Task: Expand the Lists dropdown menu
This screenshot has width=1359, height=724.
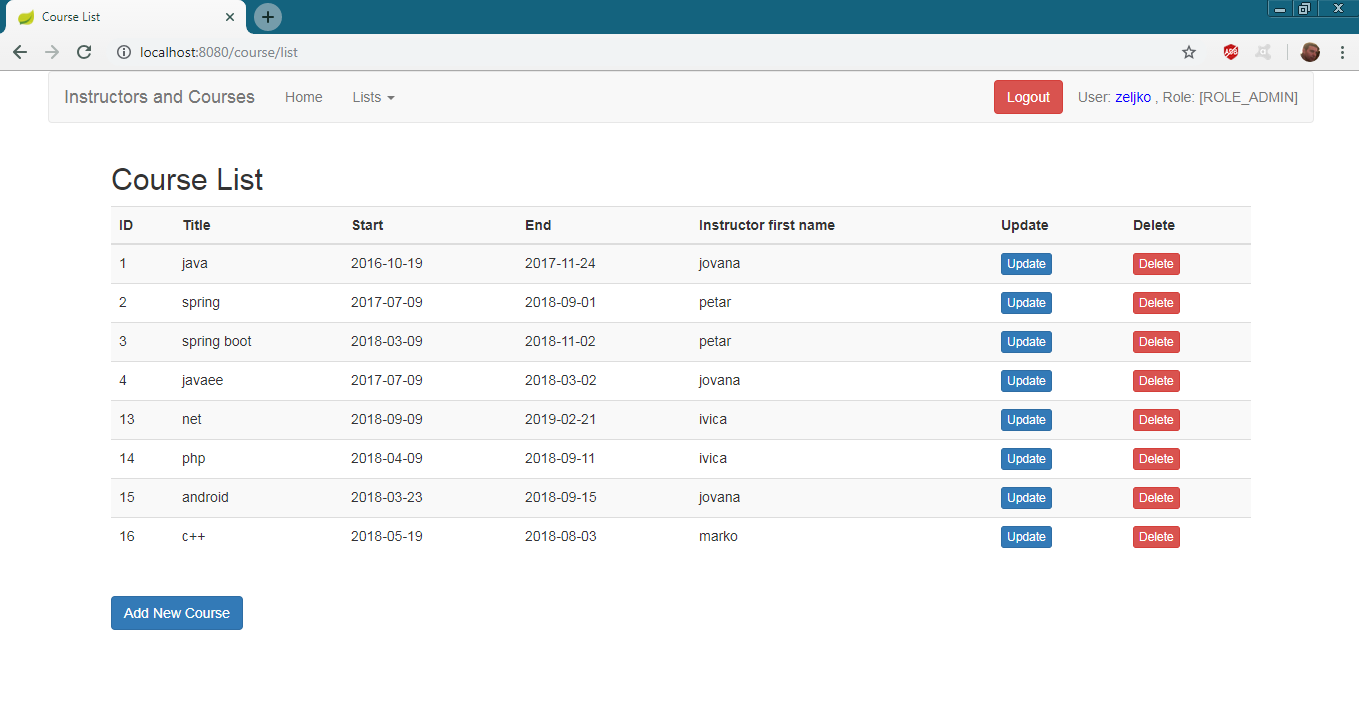Action: click(x=373, y=97)
